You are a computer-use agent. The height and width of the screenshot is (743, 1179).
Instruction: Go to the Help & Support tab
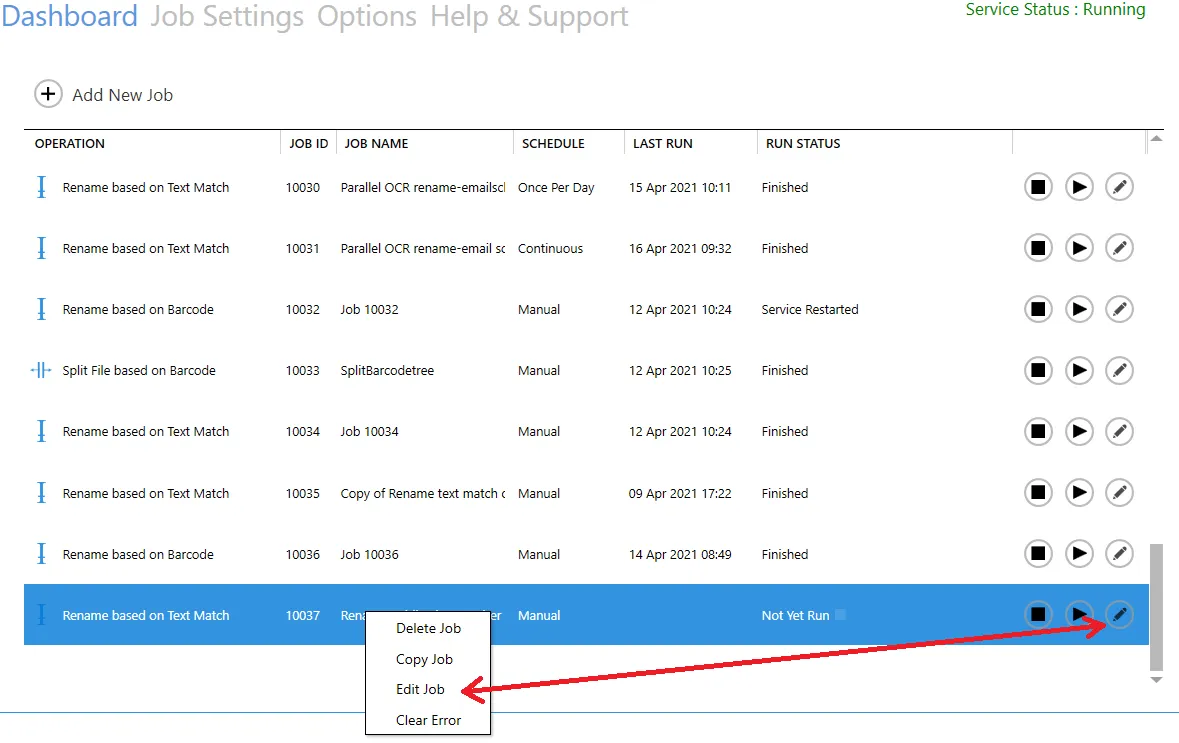tap(529, 17)
